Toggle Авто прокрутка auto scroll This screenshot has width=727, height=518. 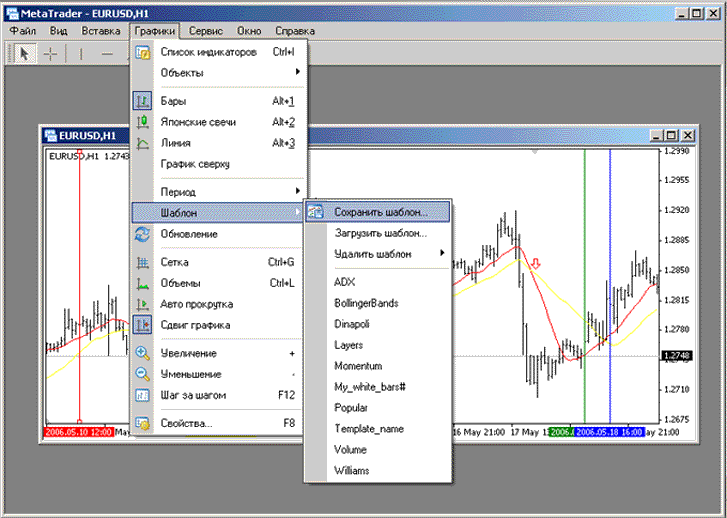(x=218, y=304)
